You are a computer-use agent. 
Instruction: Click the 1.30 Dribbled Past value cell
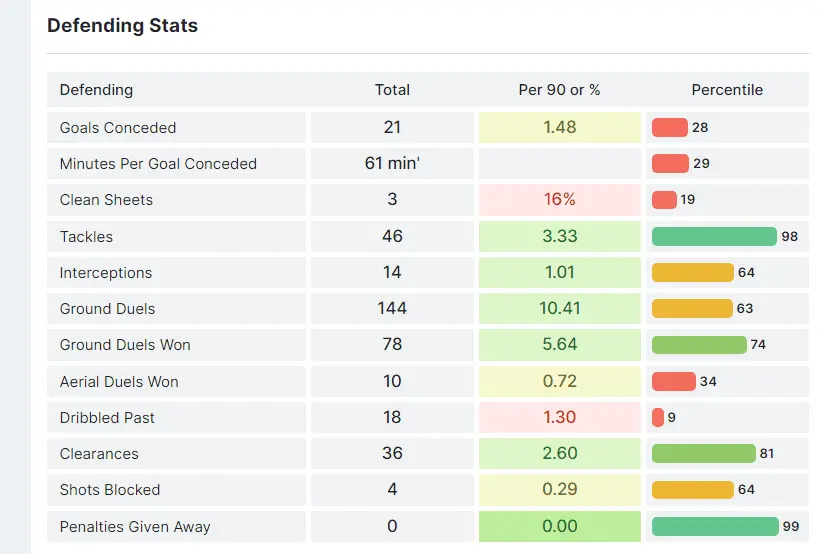[559, 417]
